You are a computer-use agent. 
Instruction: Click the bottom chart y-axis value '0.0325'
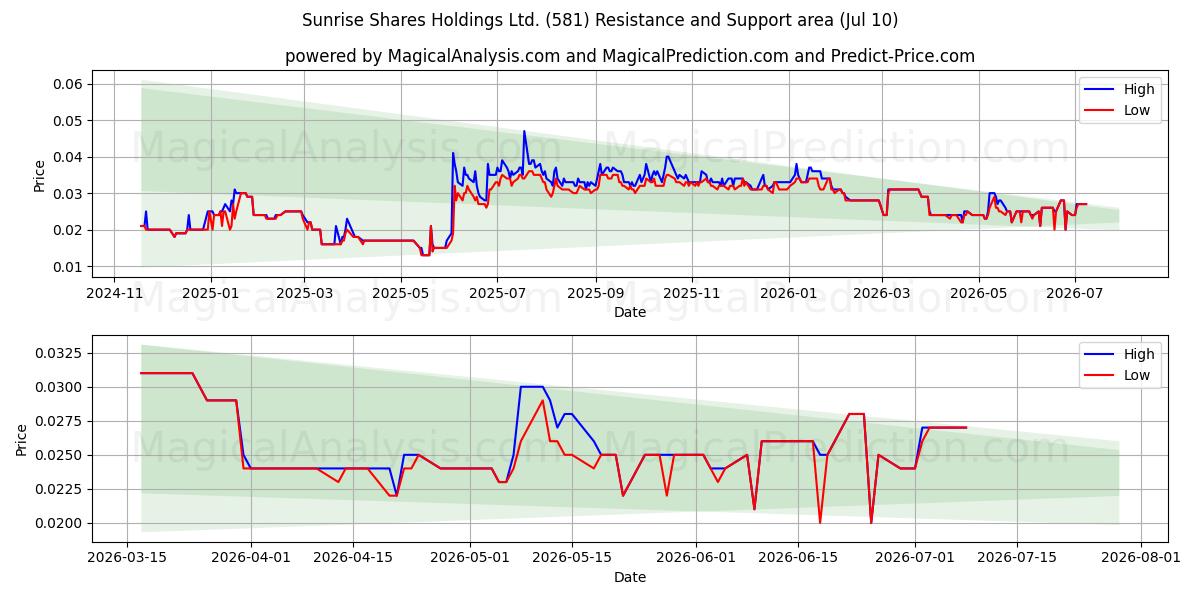(x=59, y=353)
